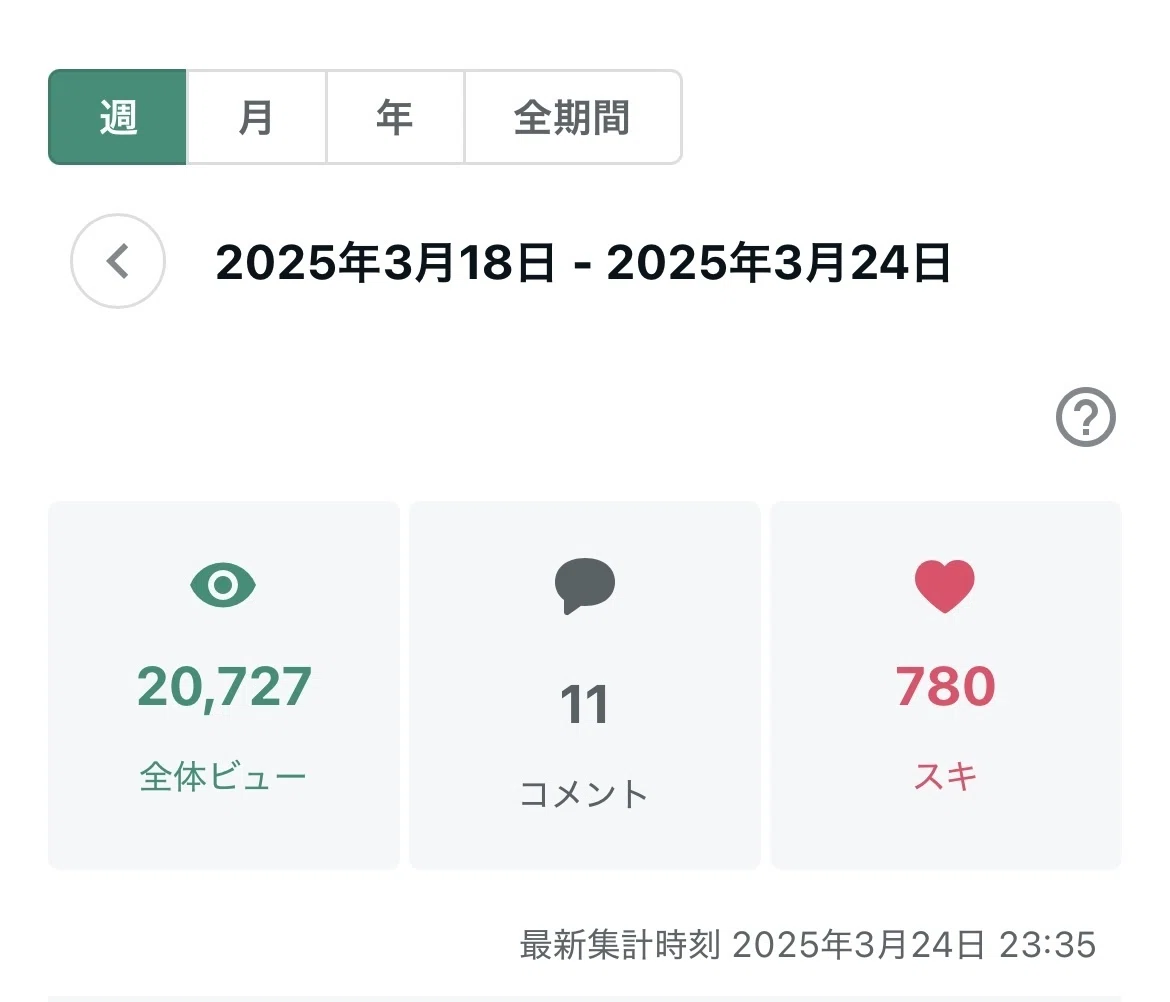This screenshot has height=1002, width=1170.
Task: Select the 780 likes count
Action: [x=945, y=686]
